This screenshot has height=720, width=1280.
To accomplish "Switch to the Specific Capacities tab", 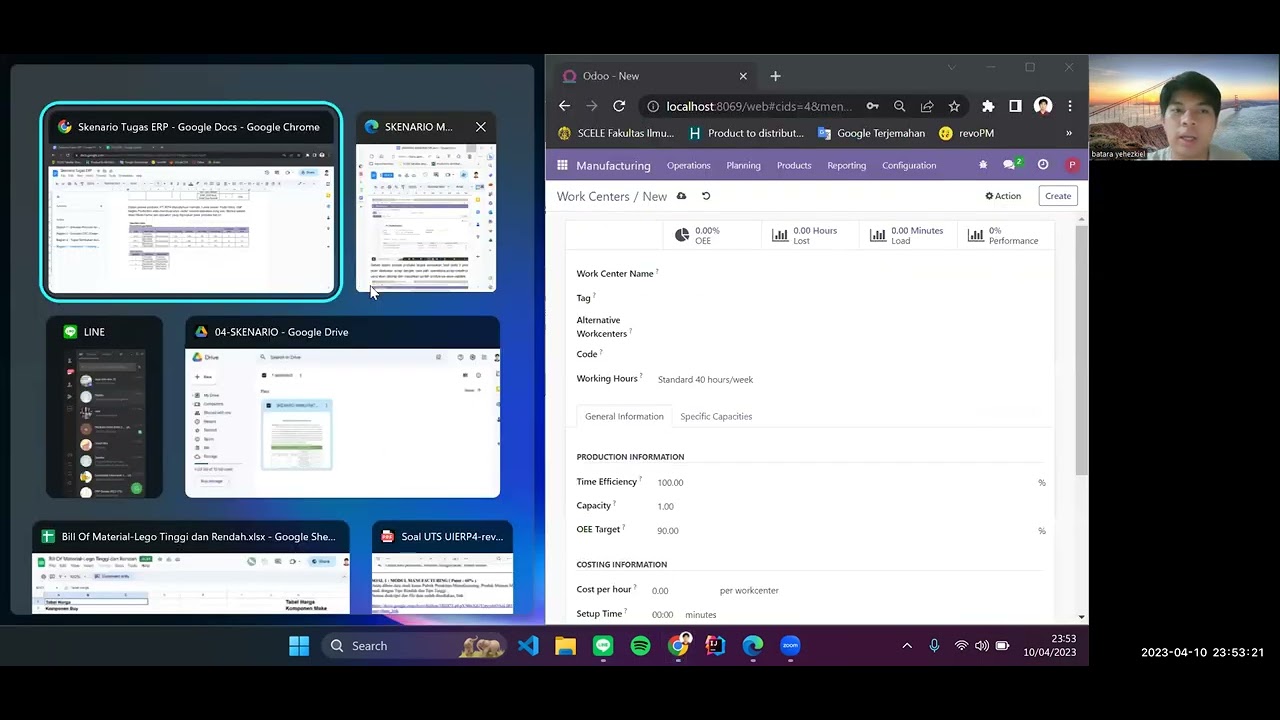I will click(x=716, y=416).
